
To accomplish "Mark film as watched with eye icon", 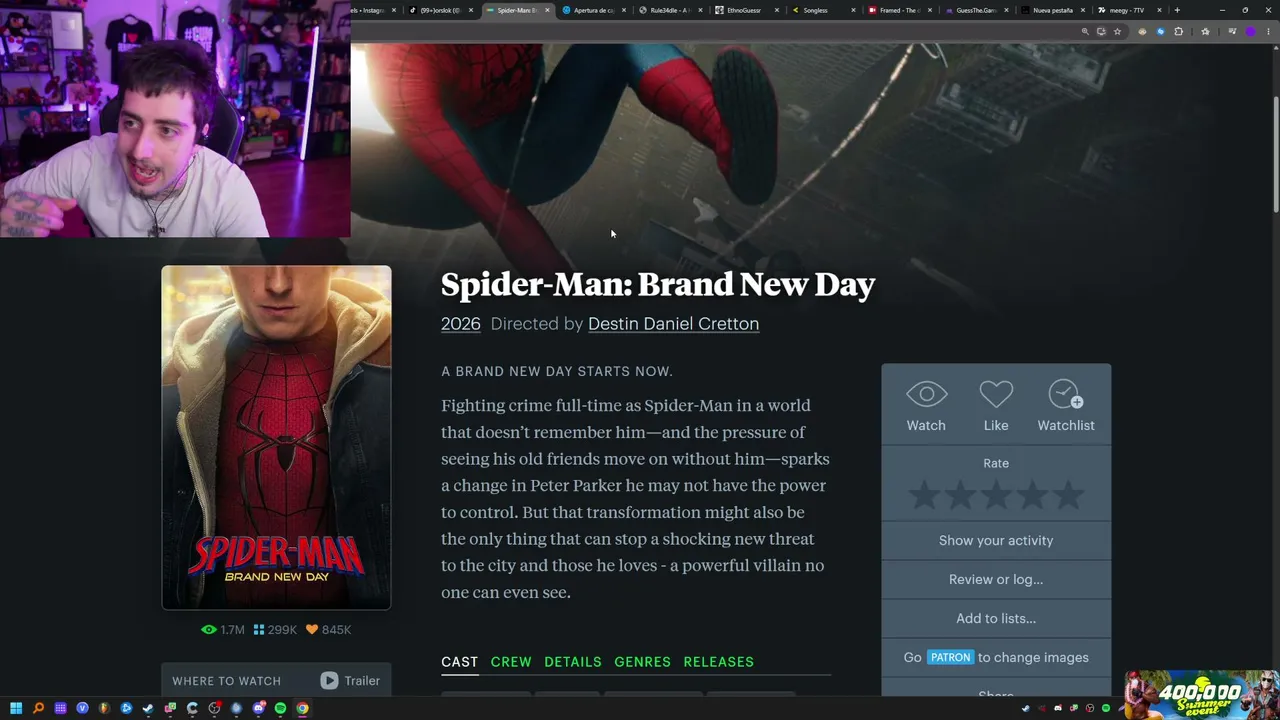I will 926,406.
